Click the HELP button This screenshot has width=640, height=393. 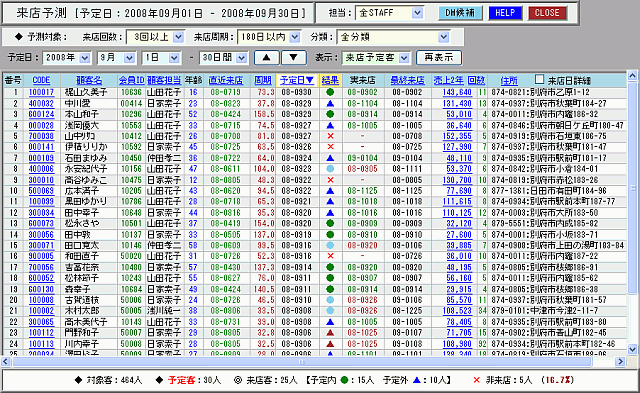(x=505, y=13)
